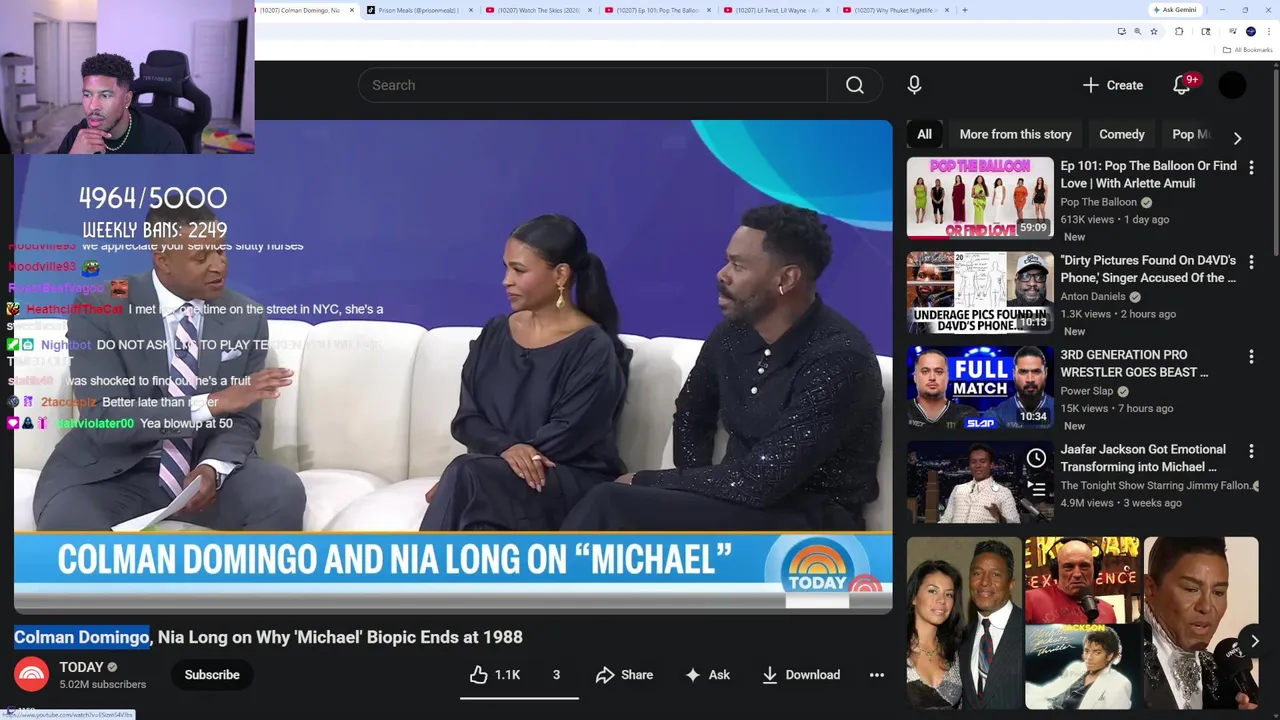Open the Ask AI button

[708, 675]
